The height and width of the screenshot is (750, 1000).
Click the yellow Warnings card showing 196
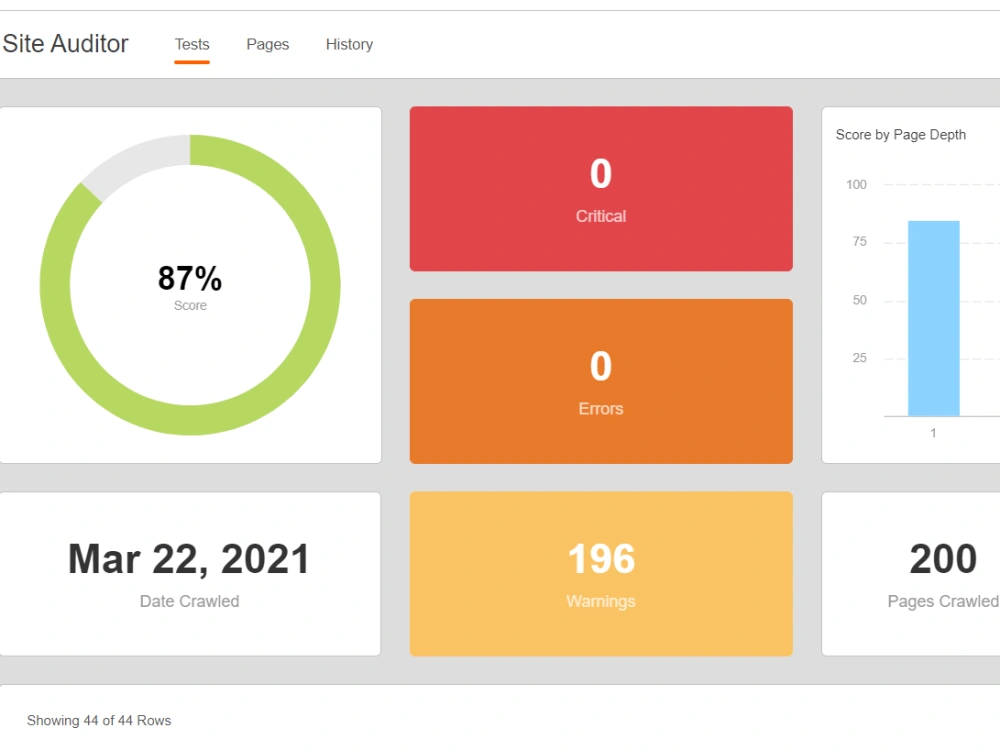601,574
